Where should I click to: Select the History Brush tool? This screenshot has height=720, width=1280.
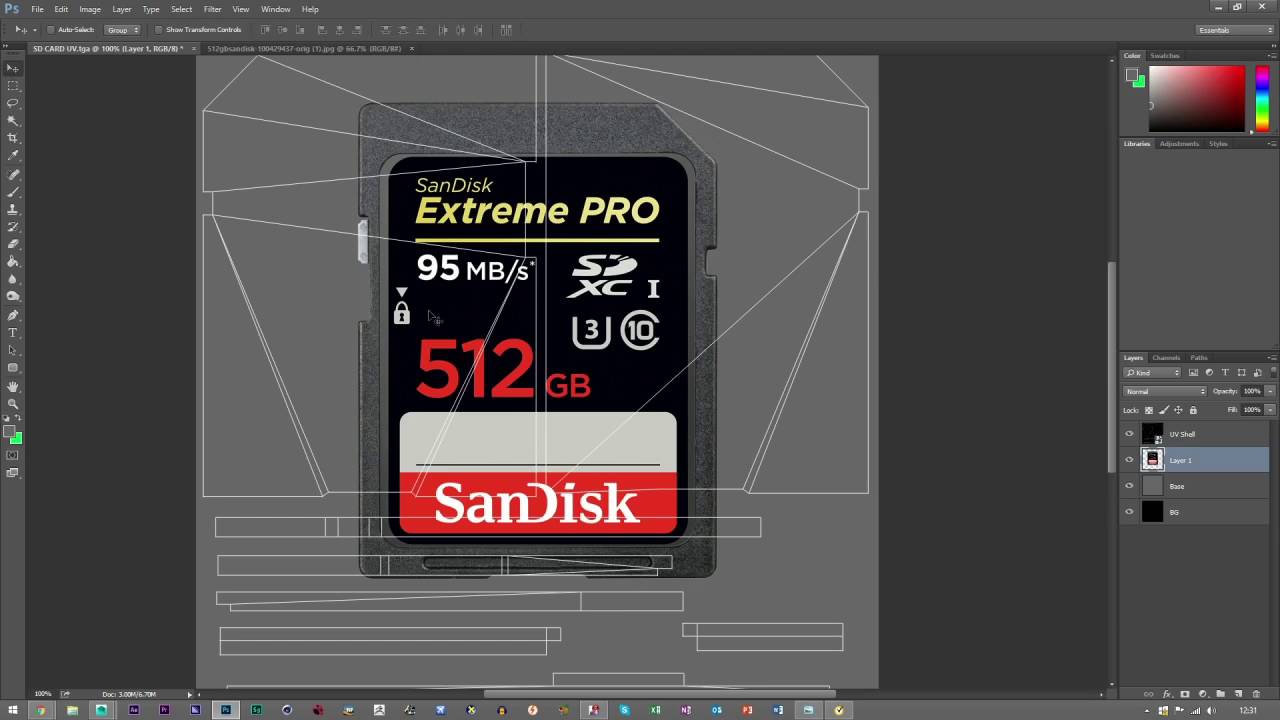click(x=13, y=226)
